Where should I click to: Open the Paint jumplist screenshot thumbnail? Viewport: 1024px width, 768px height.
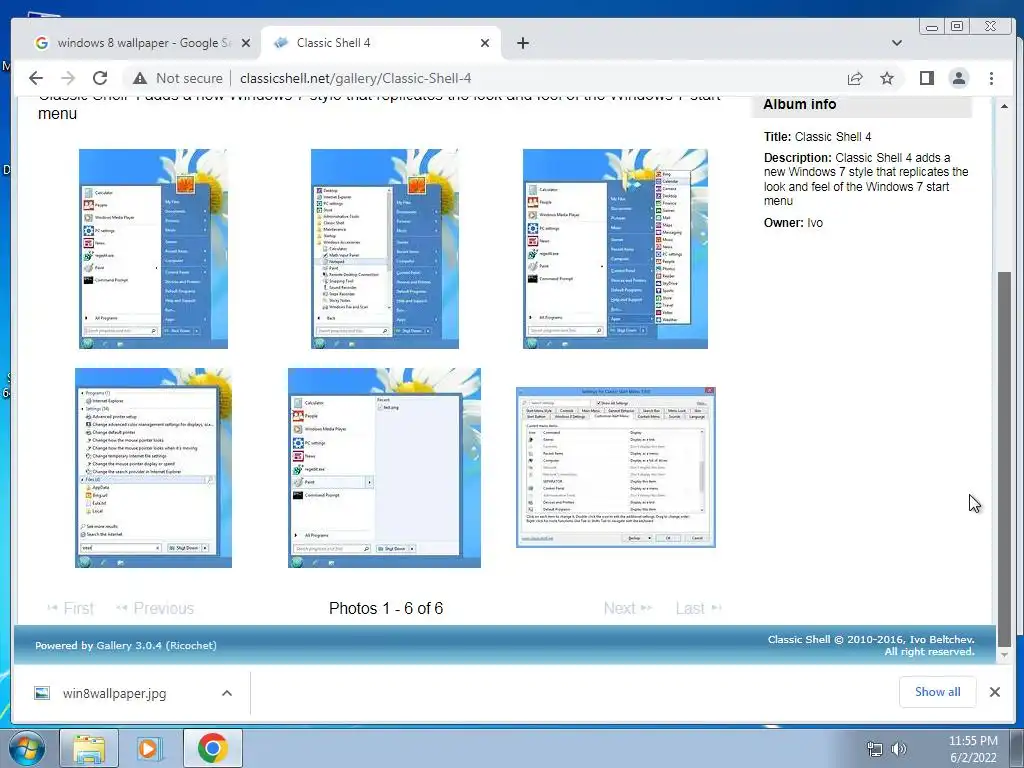click(385, 468)
